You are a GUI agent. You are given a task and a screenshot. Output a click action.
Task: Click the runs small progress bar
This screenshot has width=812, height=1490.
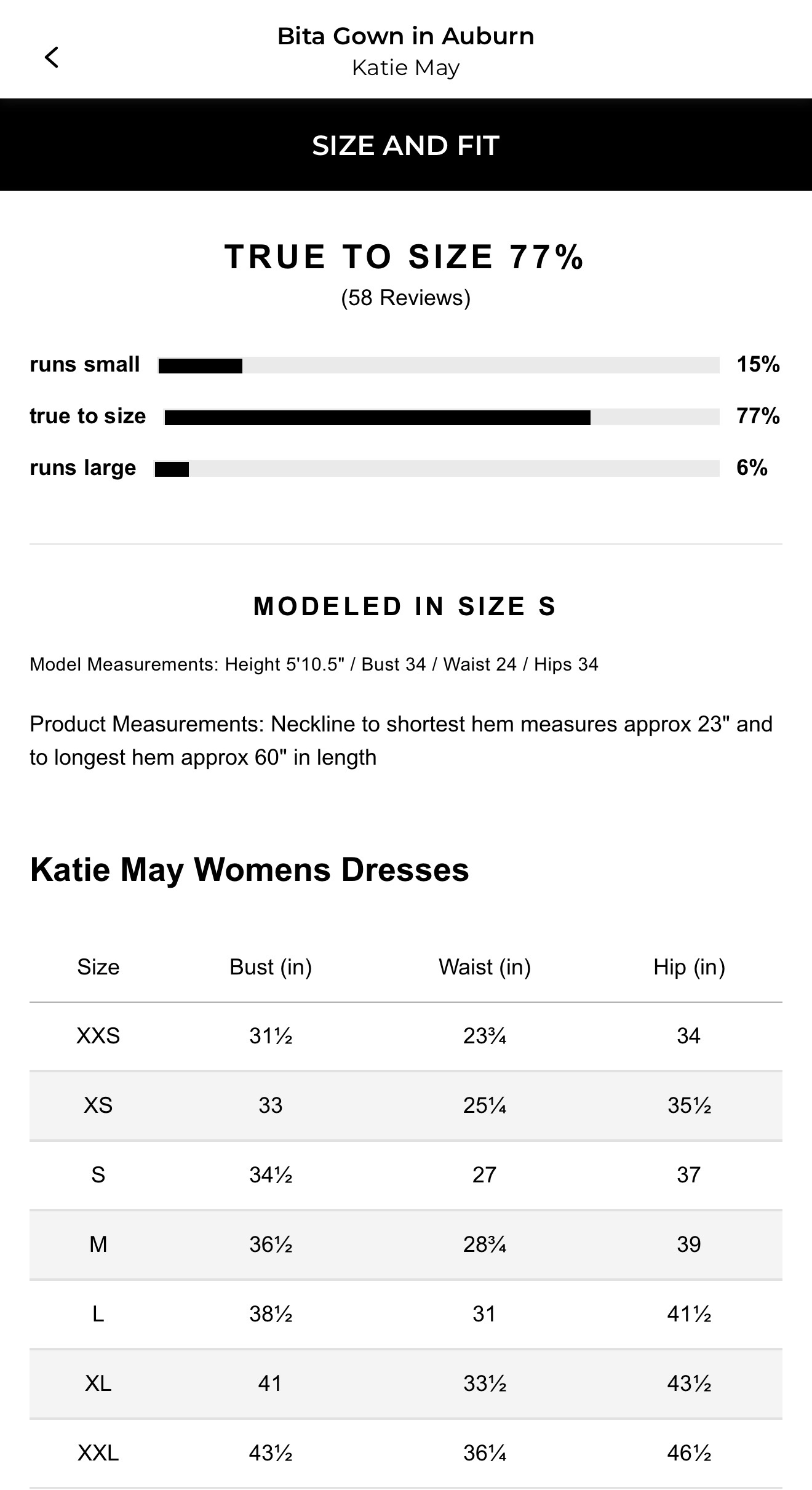(439, 365)
